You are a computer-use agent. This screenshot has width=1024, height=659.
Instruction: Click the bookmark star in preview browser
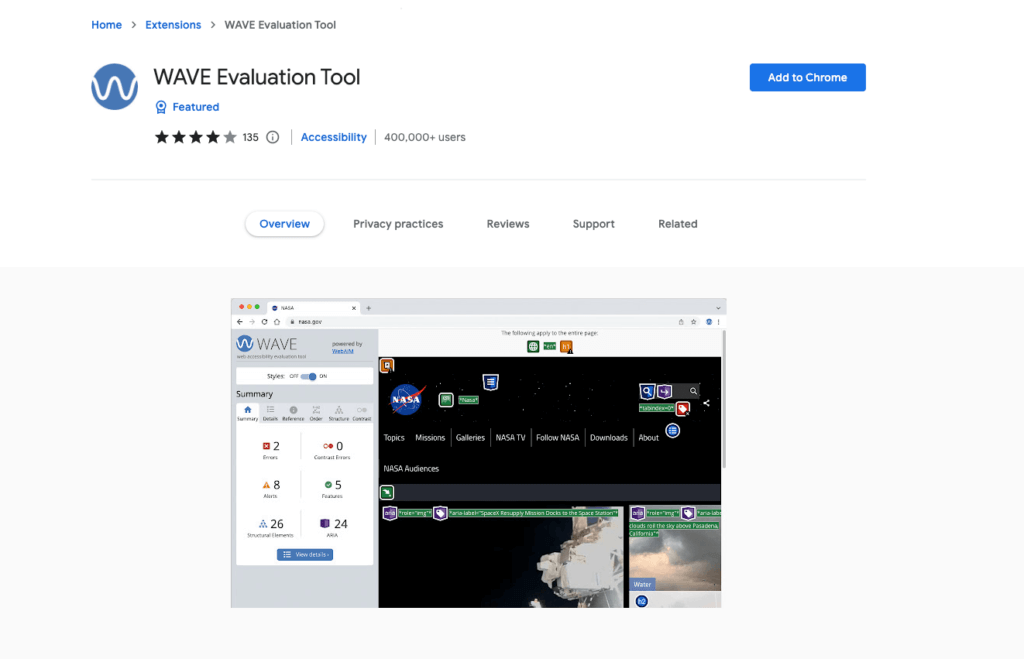tap(694, 322)
